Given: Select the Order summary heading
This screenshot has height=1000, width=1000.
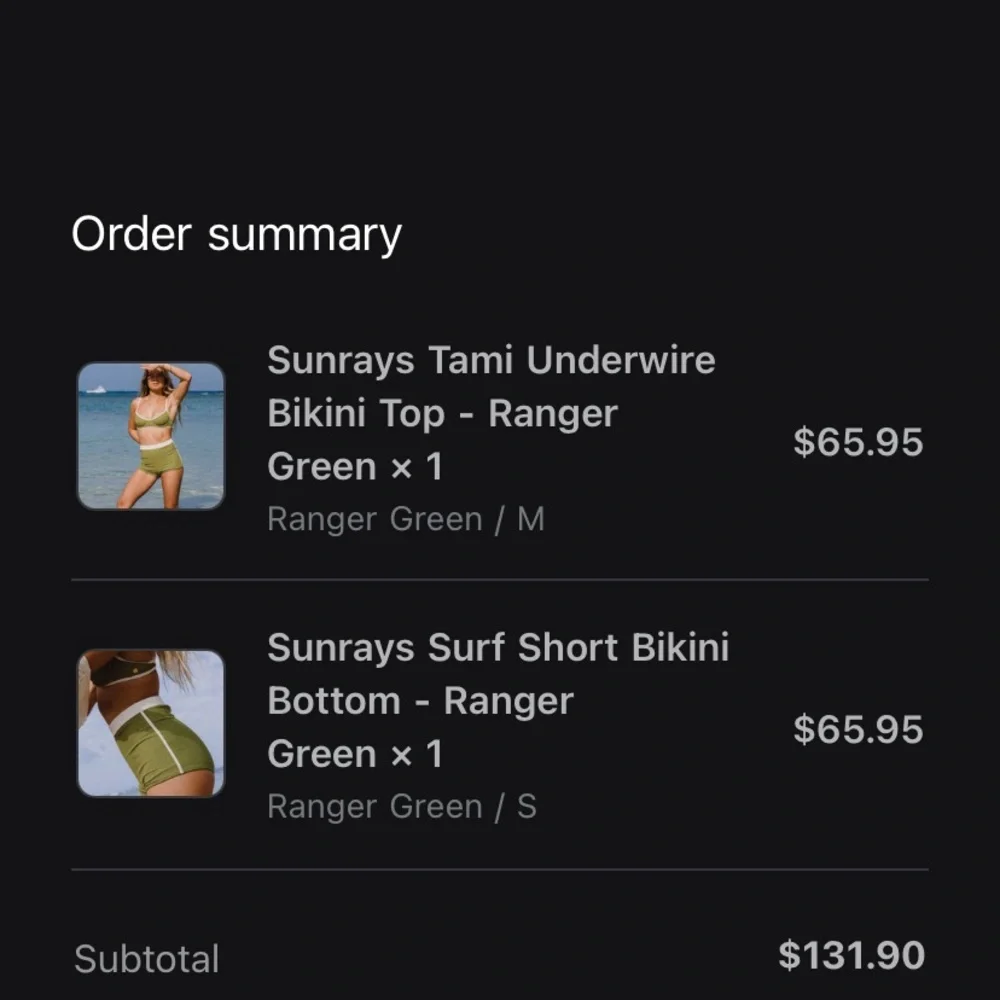Looking at the screenshot, I should pyautogui.click(x=236, y=234).
